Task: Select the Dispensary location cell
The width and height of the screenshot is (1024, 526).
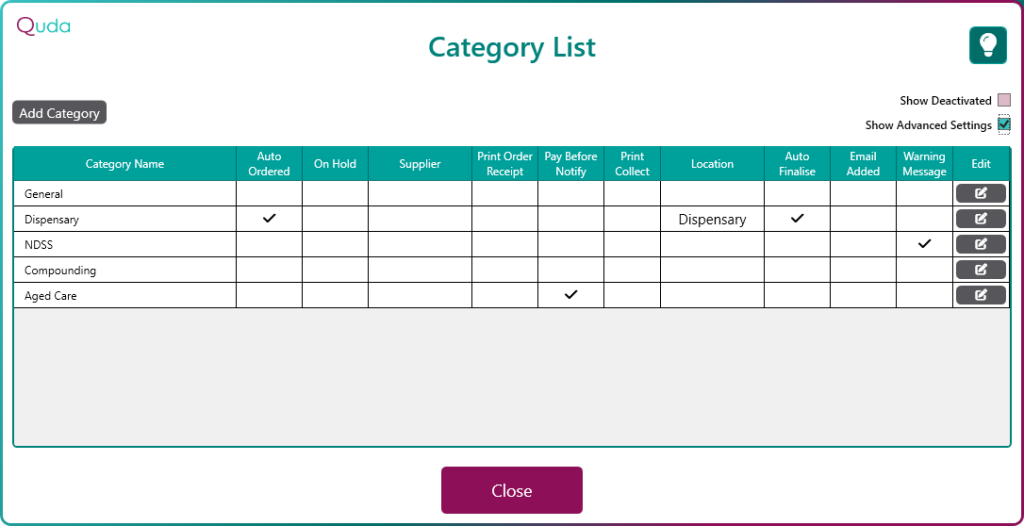Action: point(712,220)
